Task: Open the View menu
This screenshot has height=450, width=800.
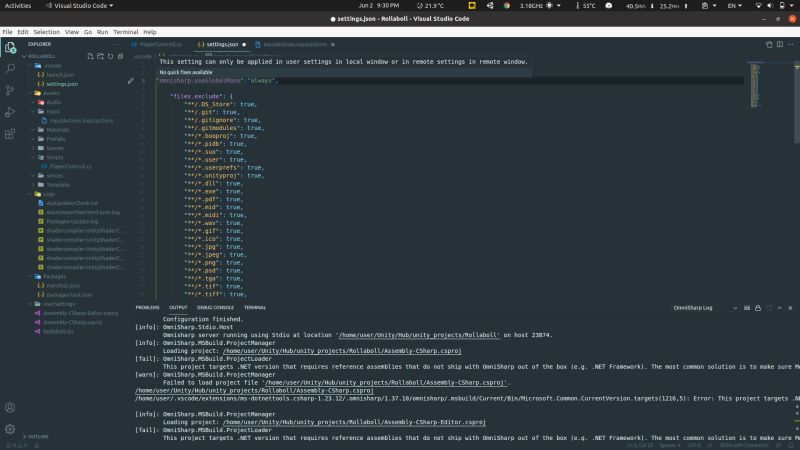Action: pyautogui.click(x=71, y=32)
